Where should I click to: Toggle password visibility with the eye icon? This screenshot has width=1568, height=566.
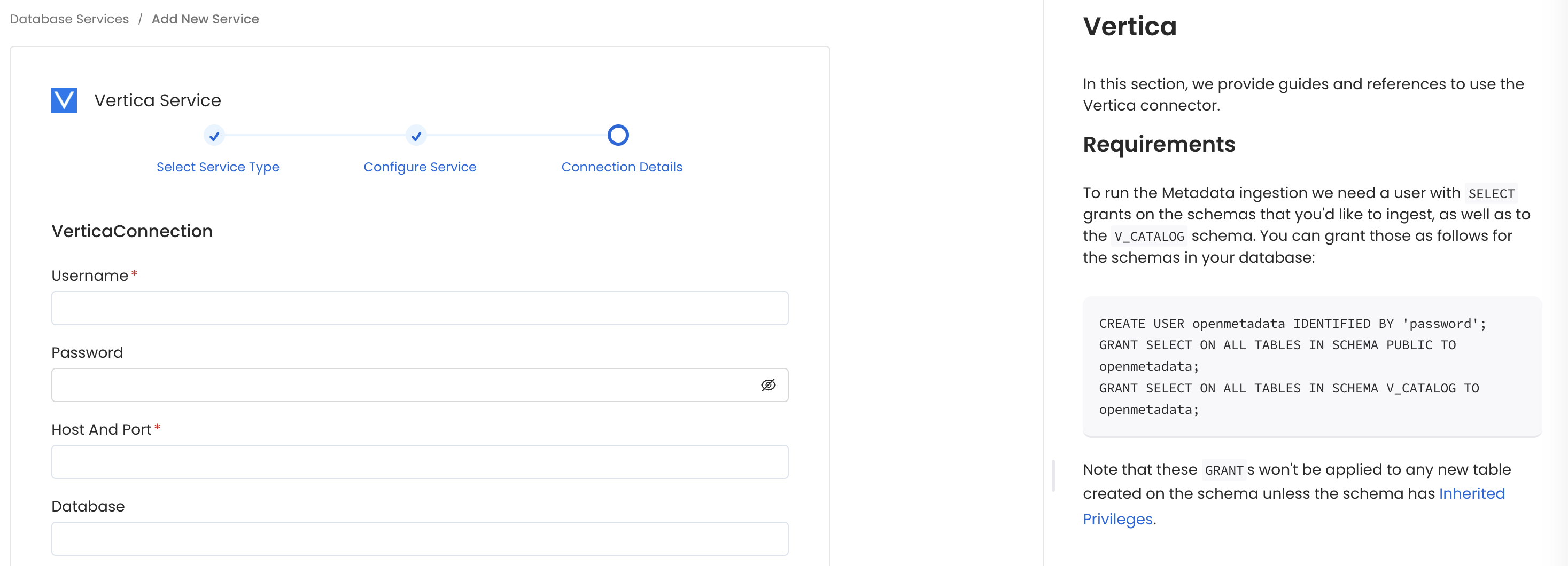click(x=768, y=384)
